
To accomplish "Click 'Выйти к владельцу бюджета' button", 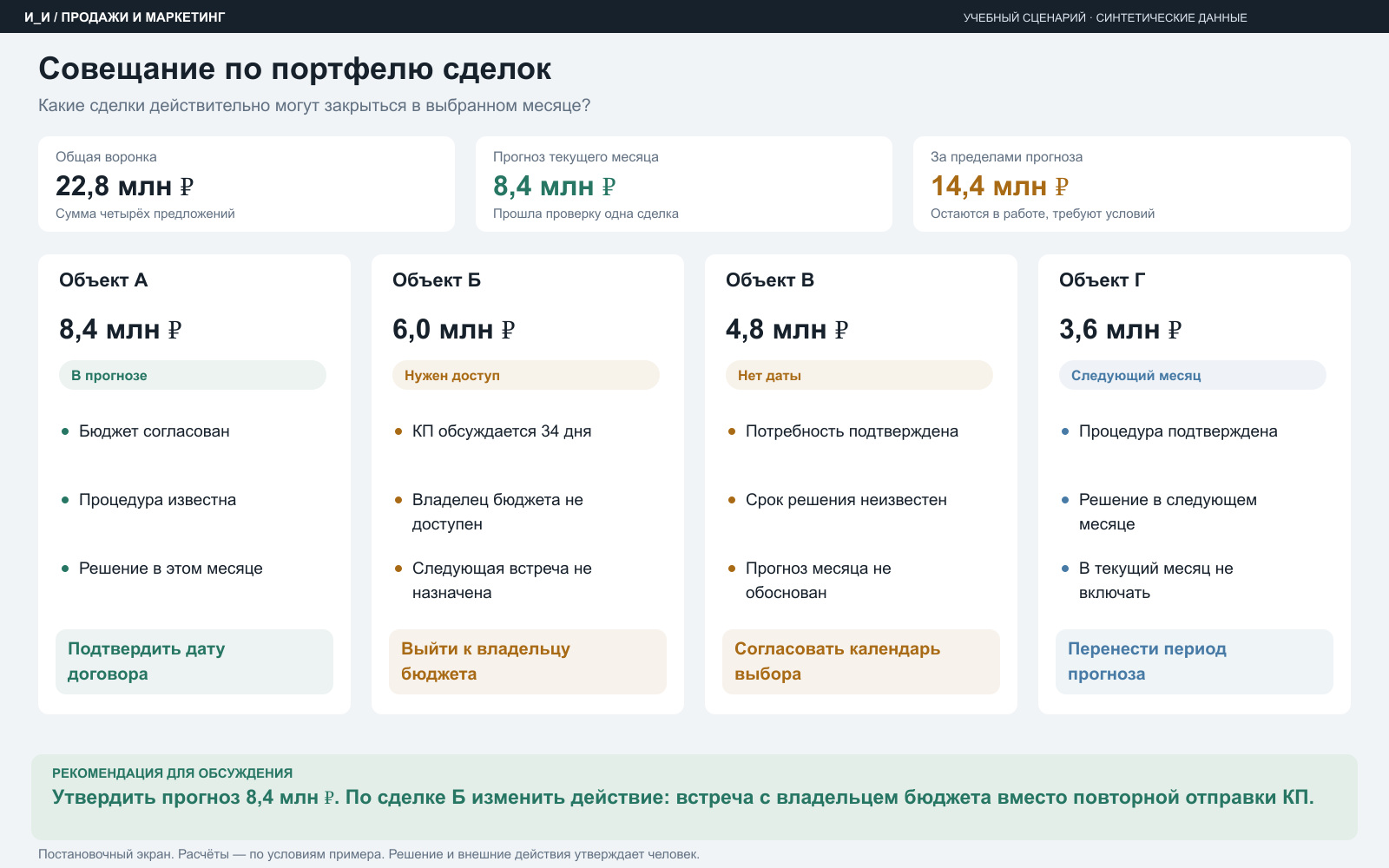I will pos(528,661).
